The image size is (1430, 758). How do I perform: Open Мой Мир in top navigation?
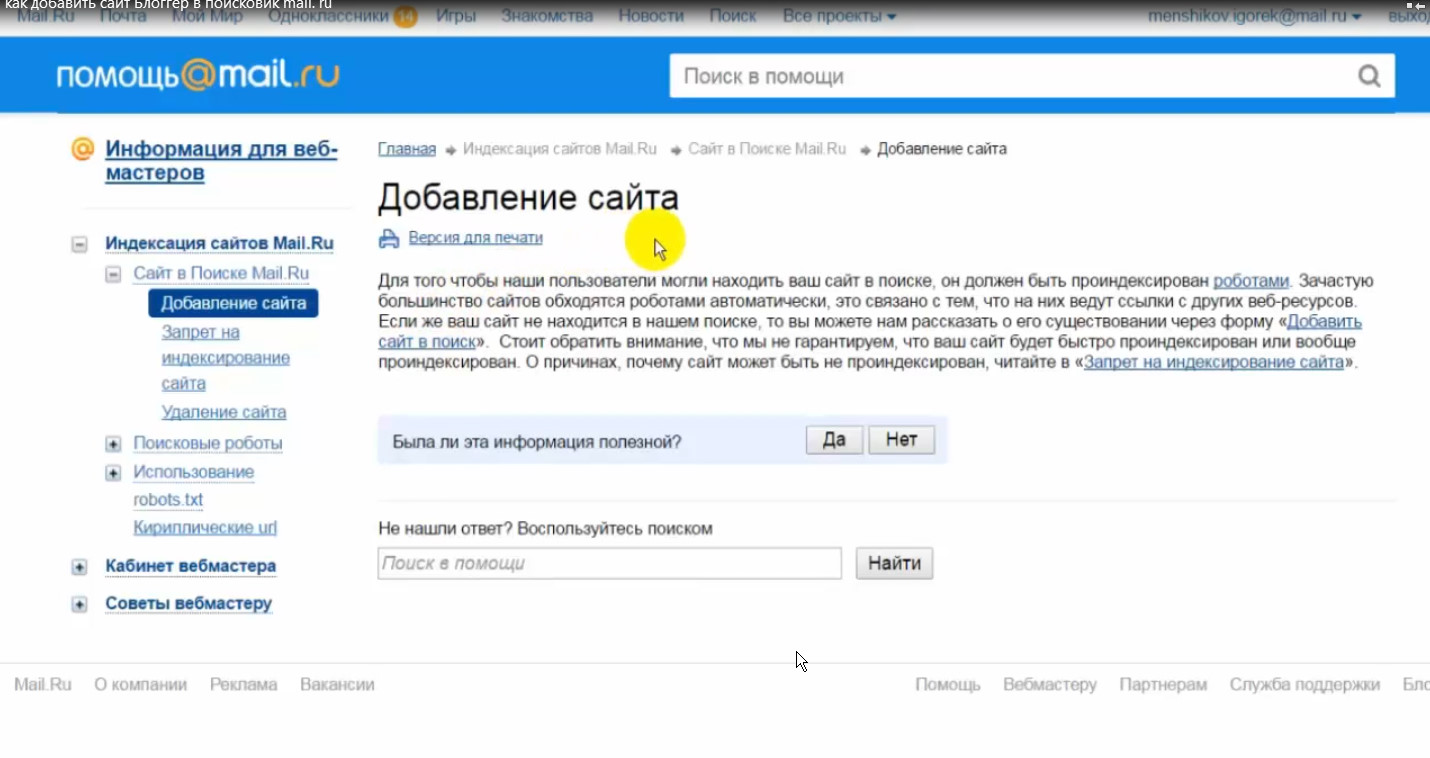[207, 16]
